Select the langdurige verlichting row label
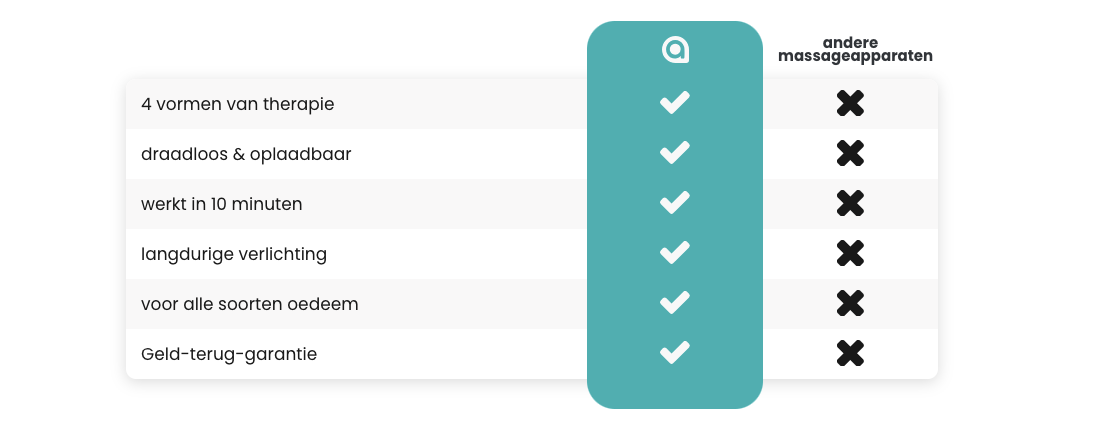This screenshot has width=1118, height=429. (x=234, y=254)
